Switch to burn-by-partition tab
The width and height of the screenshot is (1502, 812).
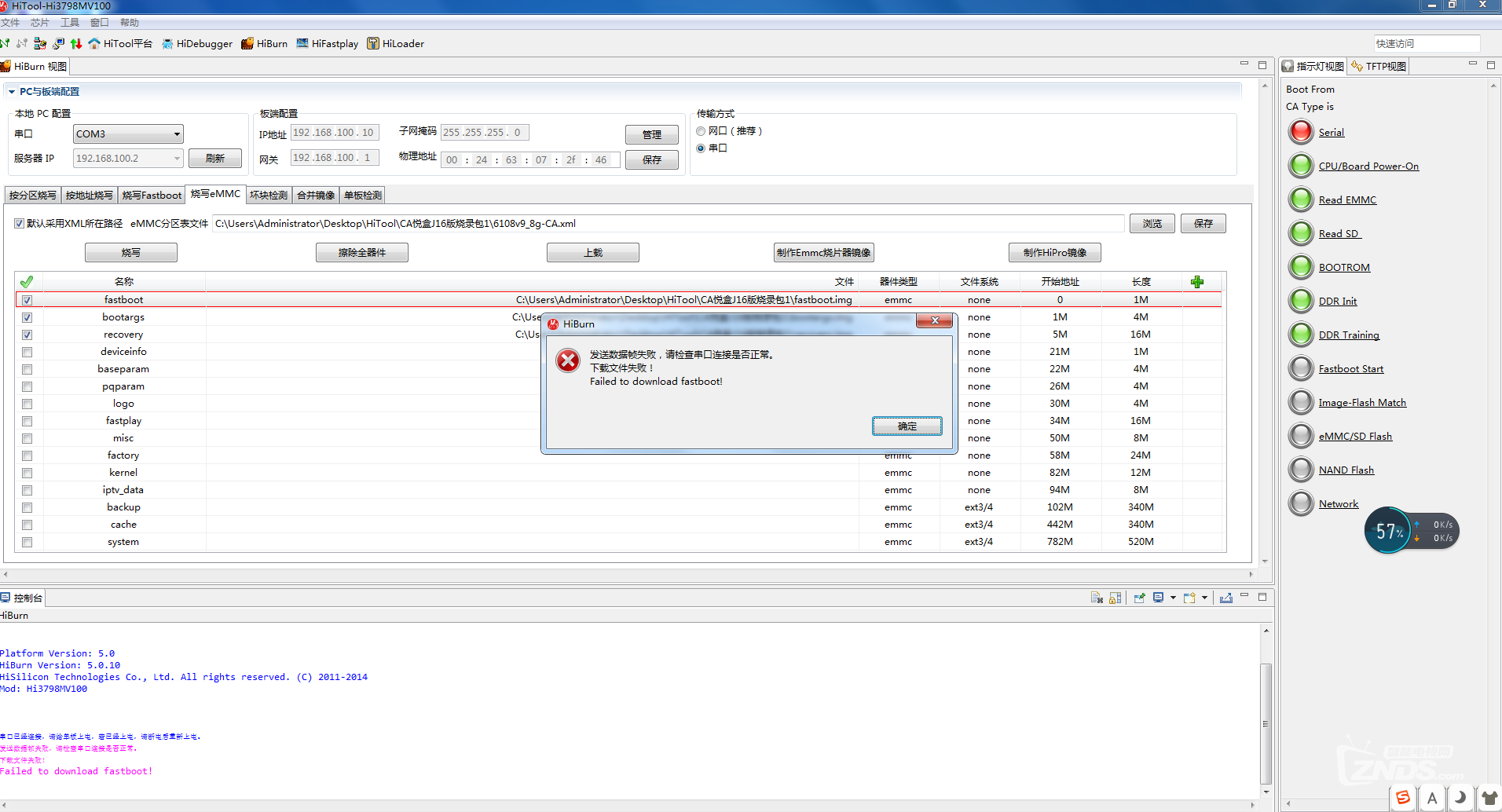(x=32, y=195)
